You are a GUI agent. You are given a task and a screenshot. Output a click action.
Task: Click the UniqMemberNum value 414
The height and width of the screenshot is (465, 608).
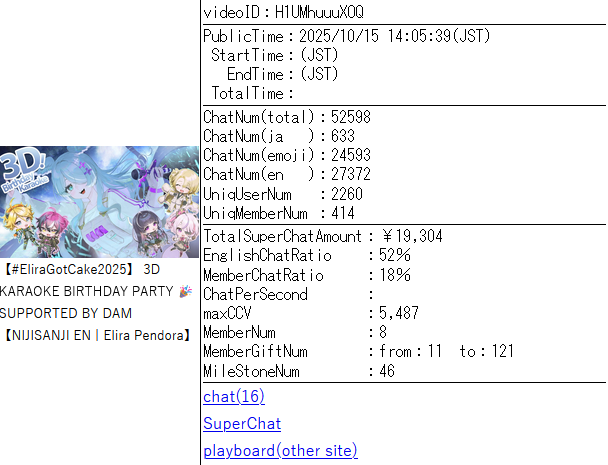[x=343, y=213]
